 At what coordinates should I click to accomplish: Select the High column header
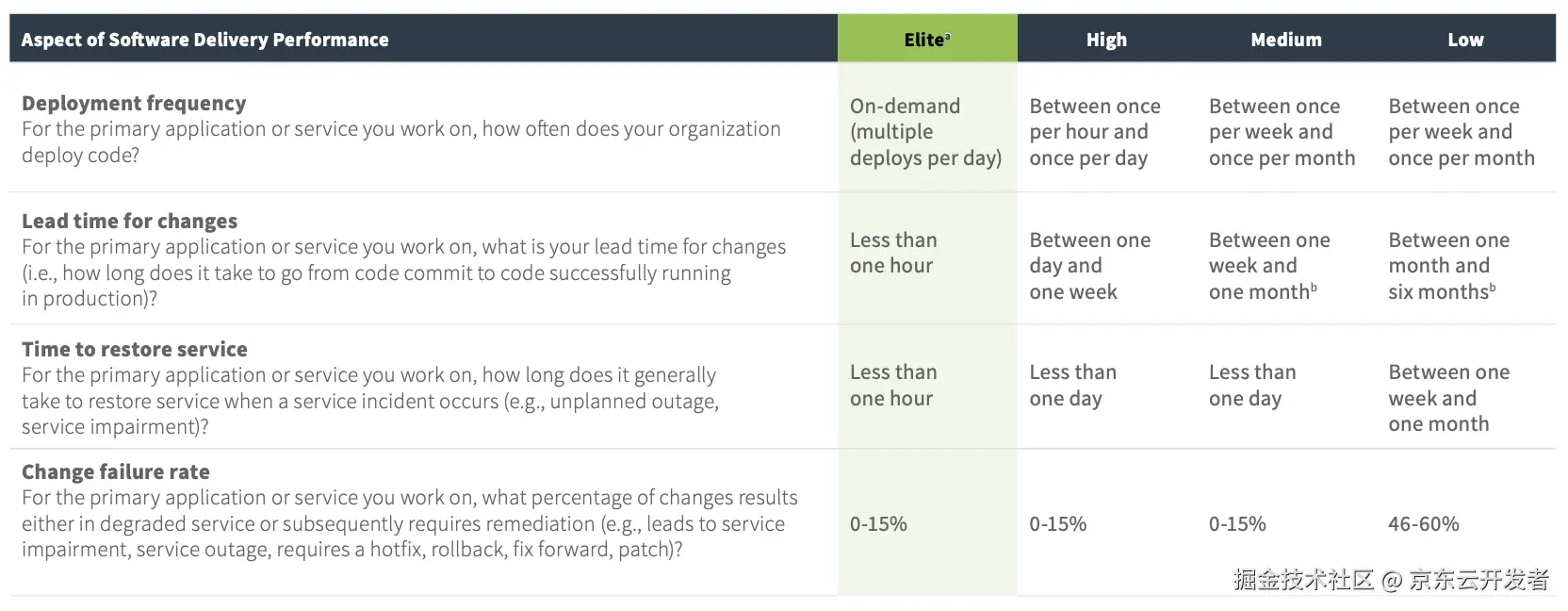coord(1106,40)
